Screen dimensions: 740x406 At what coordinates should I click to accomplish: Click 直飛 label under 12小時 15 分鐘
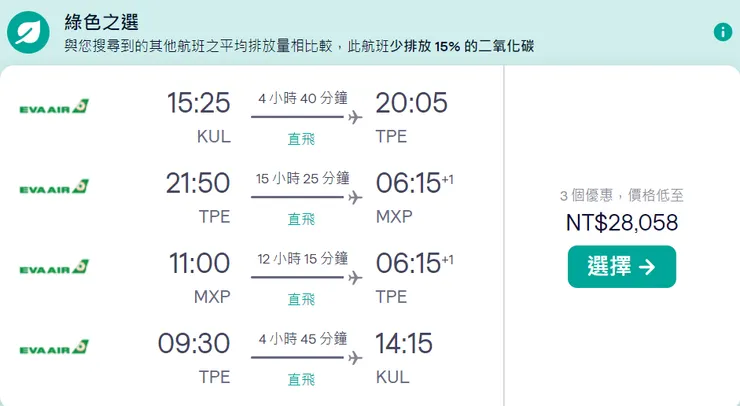click(302, 299)
